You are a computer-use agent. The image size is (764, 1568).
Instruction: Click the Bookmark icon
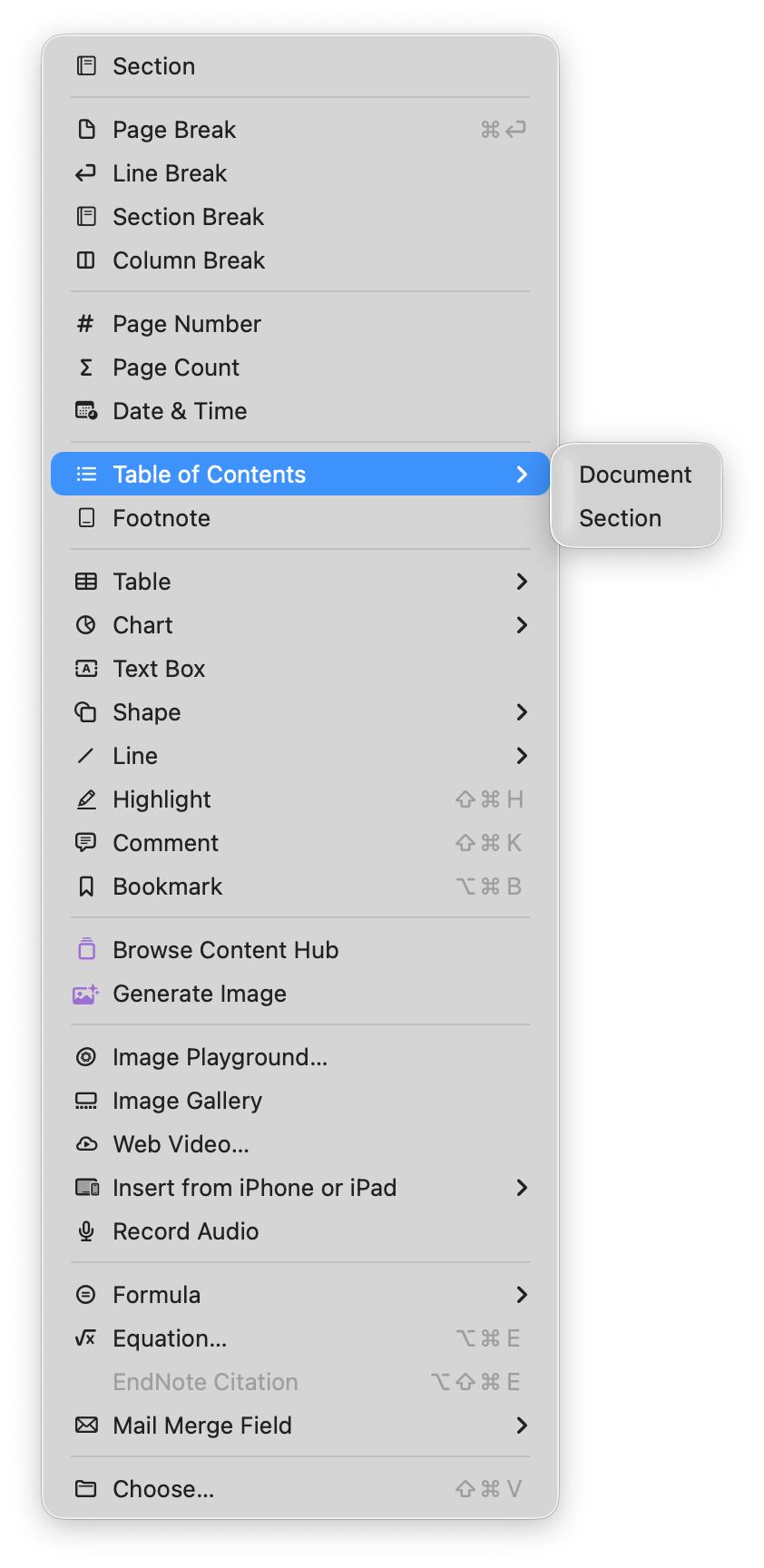86,887
